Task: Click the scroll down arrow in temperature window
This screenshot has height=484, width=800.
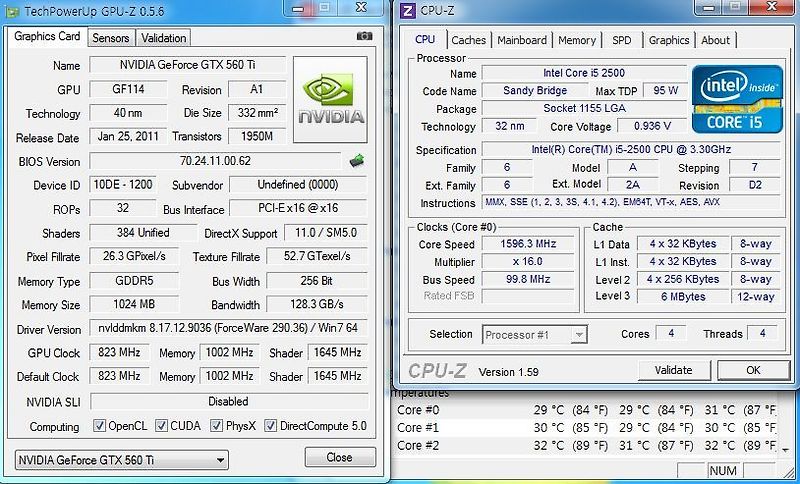Action: coord(786,450)
